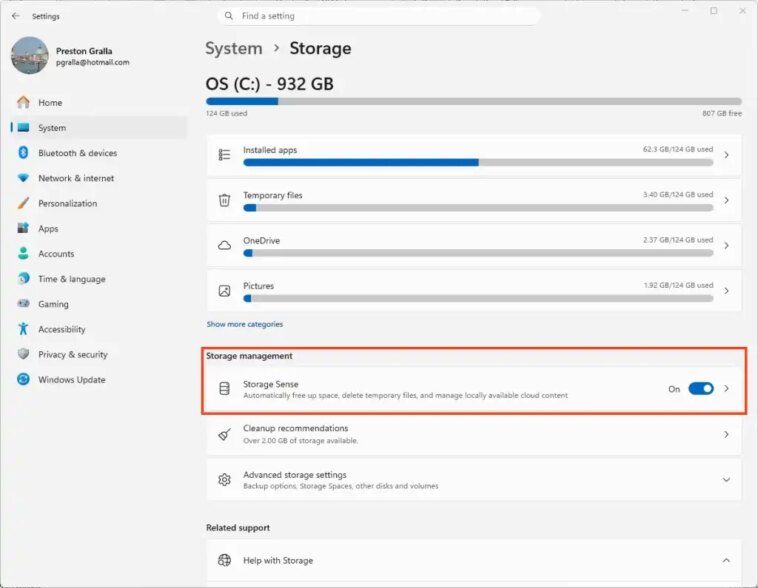The height and width of the screenshot is (588, 758).
Task: Open Time & language settings
Action: click(98, 279)
